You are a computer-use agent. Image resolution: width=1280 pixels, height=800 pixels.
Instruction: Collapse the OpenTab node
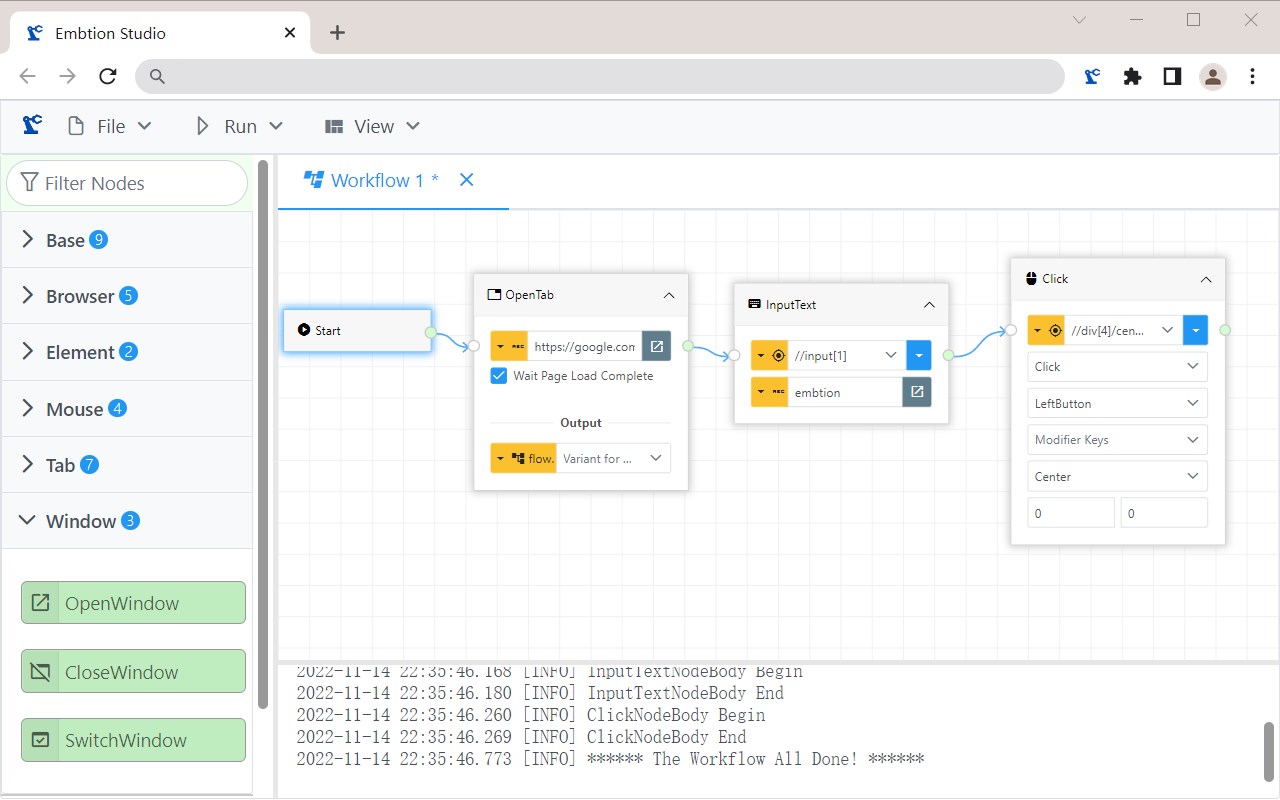669,295
